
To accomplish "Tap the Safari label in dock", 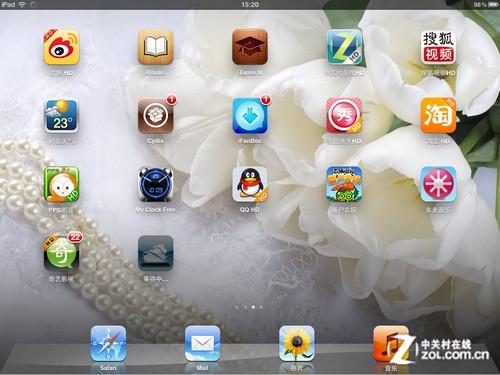I will [x=108, y=368].
